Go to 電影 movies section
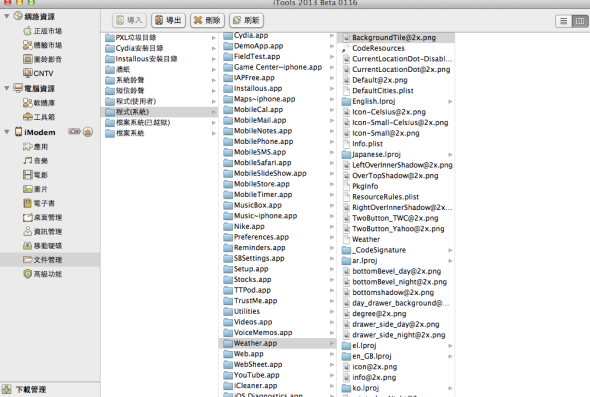This screenshot has width=590, height=397. (35, 175)
